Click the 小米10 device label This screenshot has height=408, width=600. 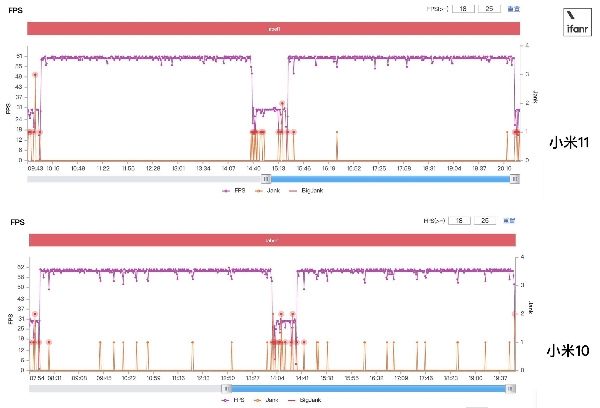click(568, 351)
